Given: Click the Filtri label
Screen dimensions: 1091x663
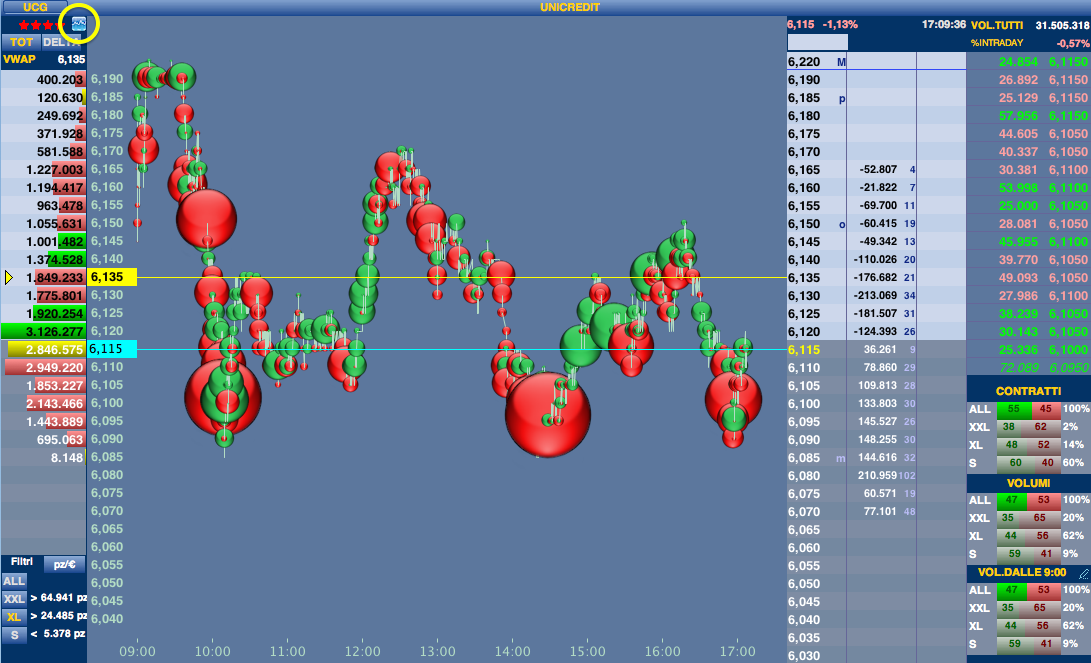Looking at the screenshot, I should [x=22, y=561].
